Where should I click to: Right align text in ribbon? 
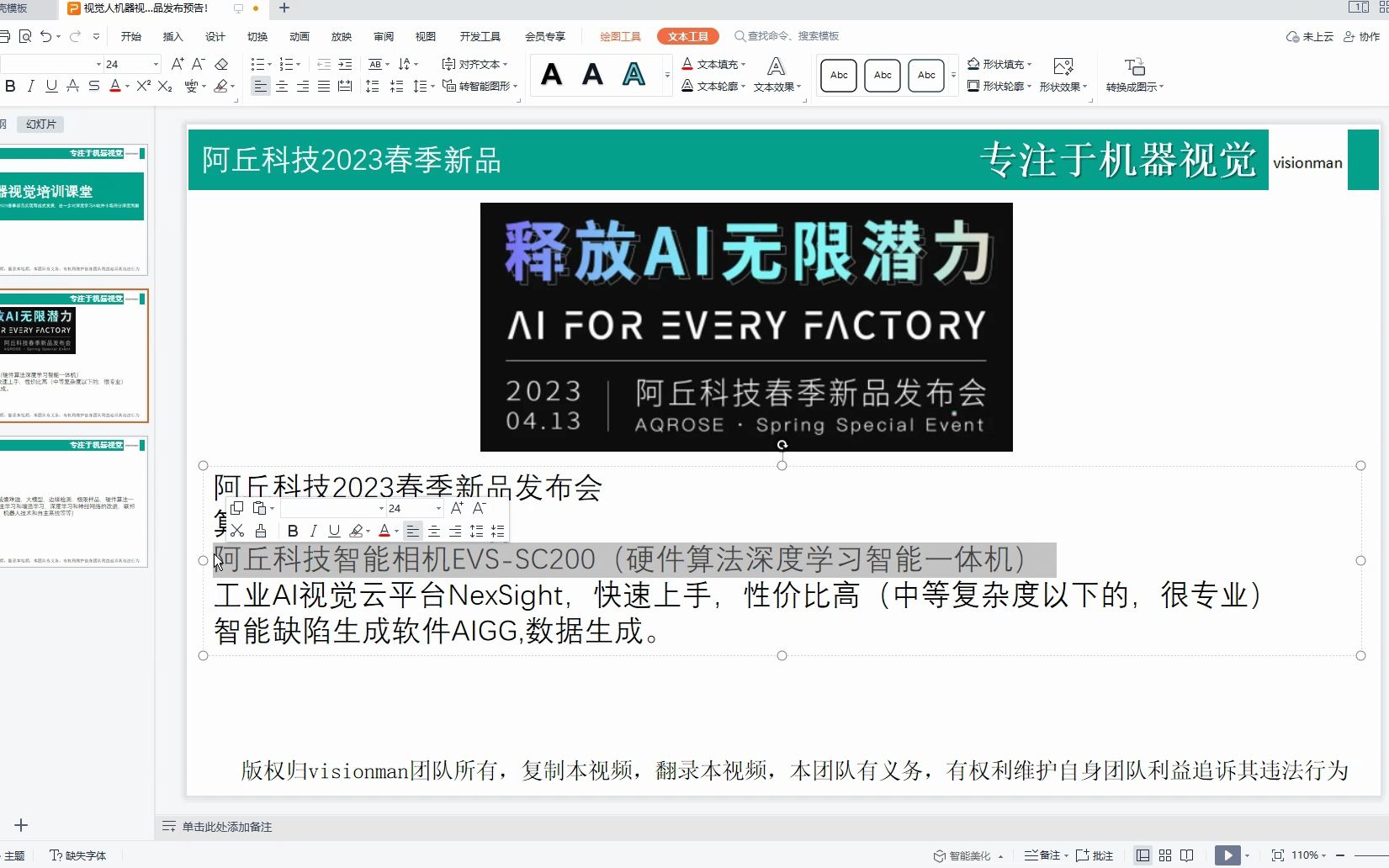(x=303, y=86)
